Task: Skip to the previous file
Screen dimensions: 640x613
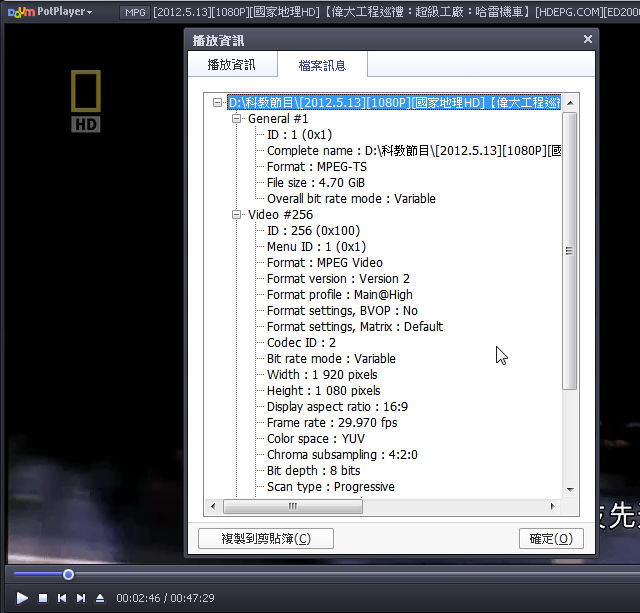Action: click(x=62, y=598)
